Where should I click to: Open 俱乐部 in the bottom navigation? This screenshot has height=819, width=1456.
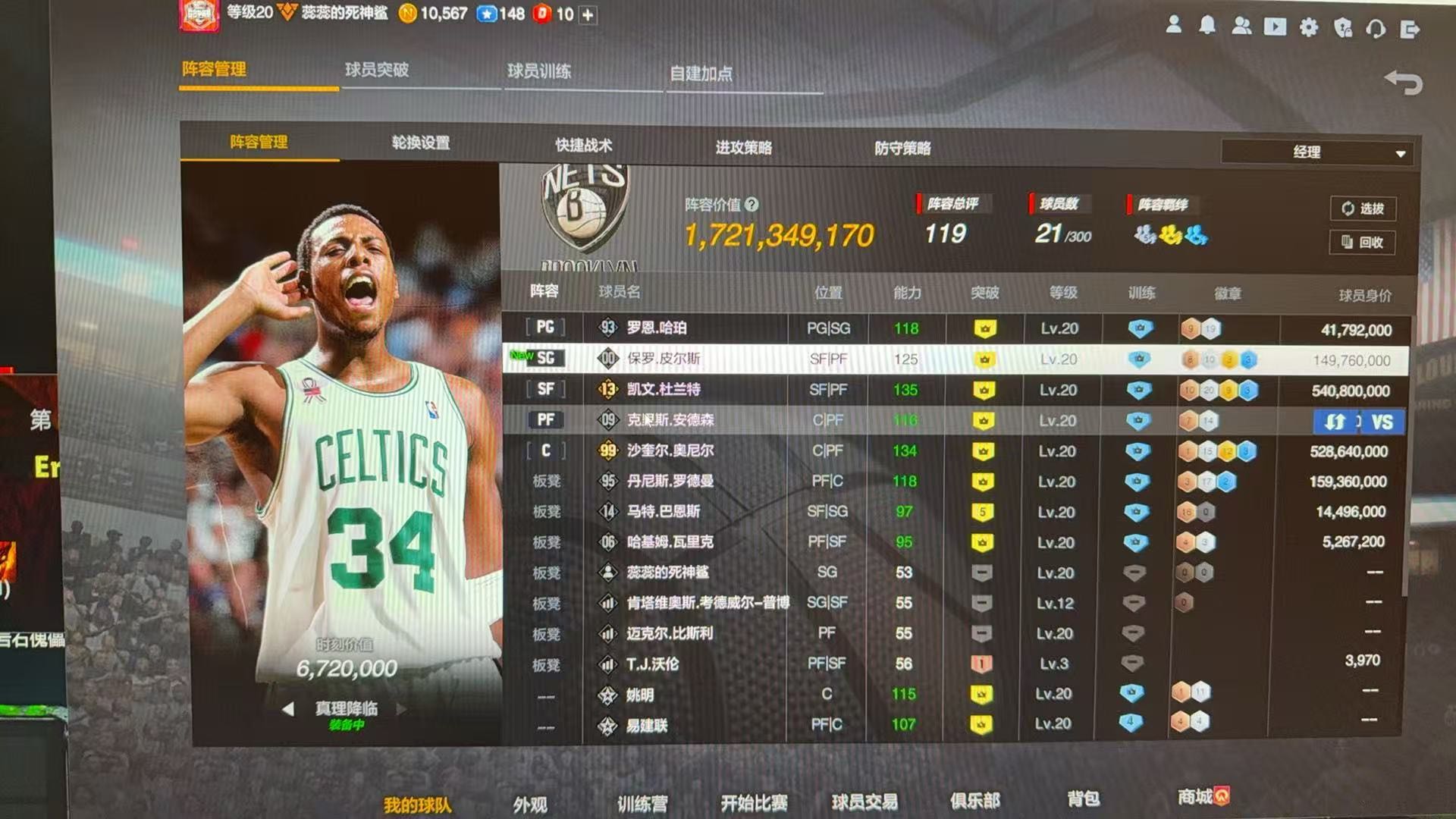point(975,800)
